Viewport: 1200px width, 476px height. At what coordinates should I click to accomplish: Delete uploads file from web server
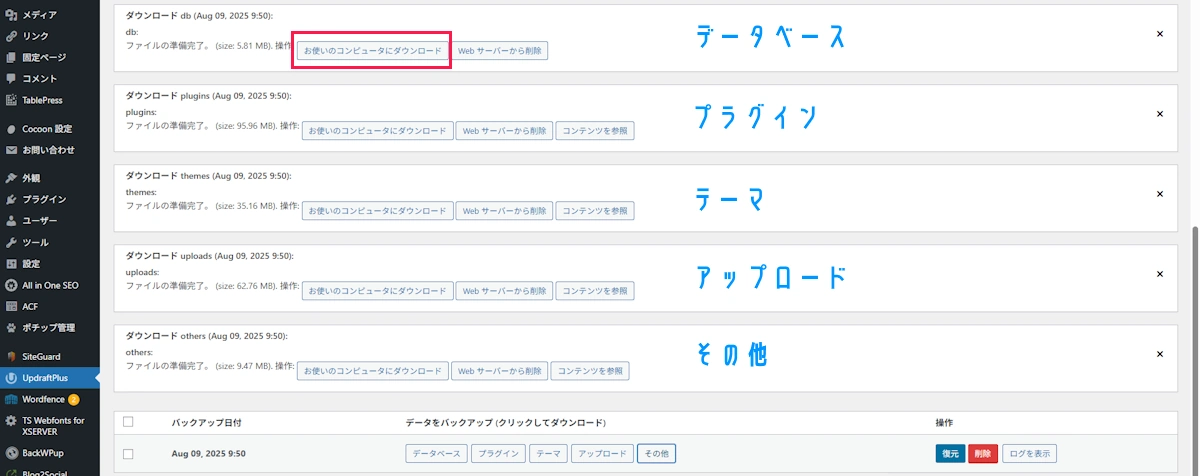tap(504, 290)
